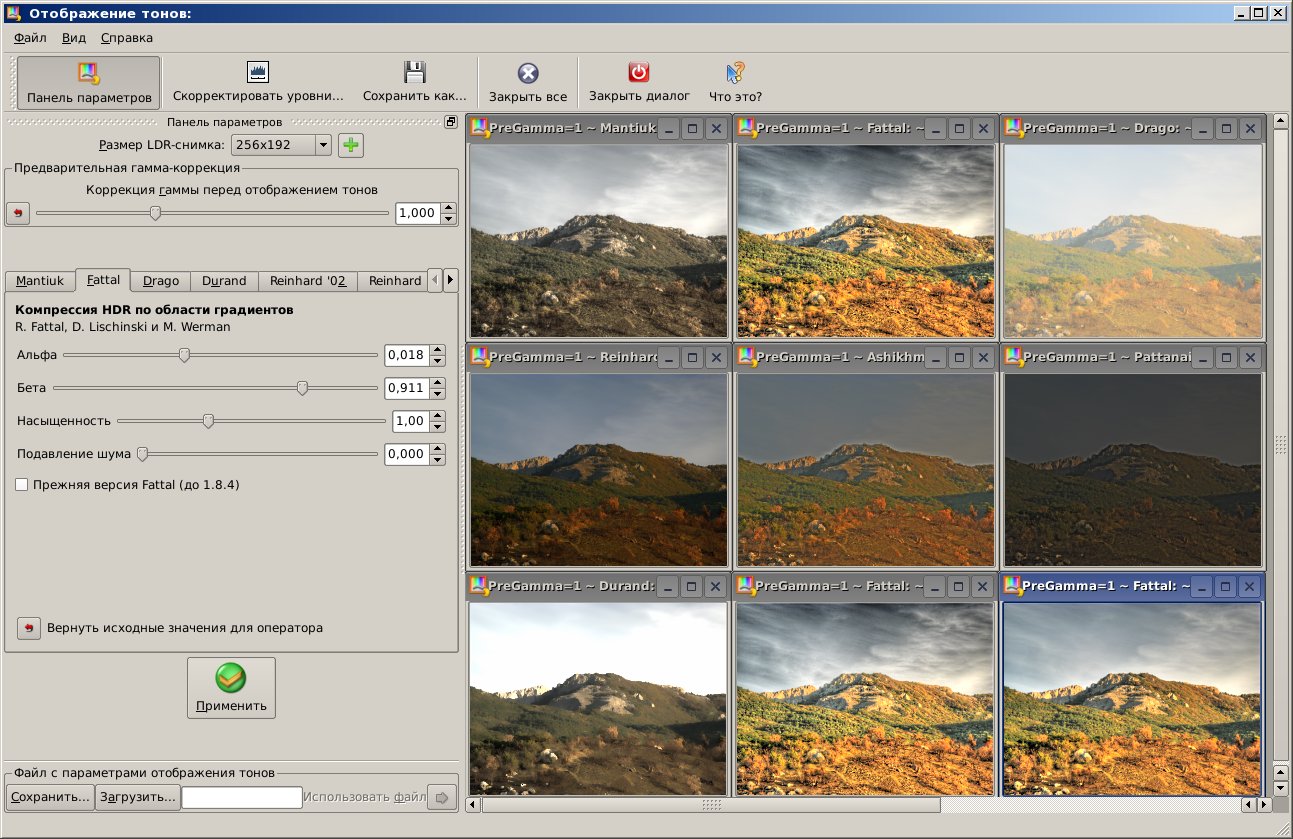Click reset icon for operator default values

[29, 628]
